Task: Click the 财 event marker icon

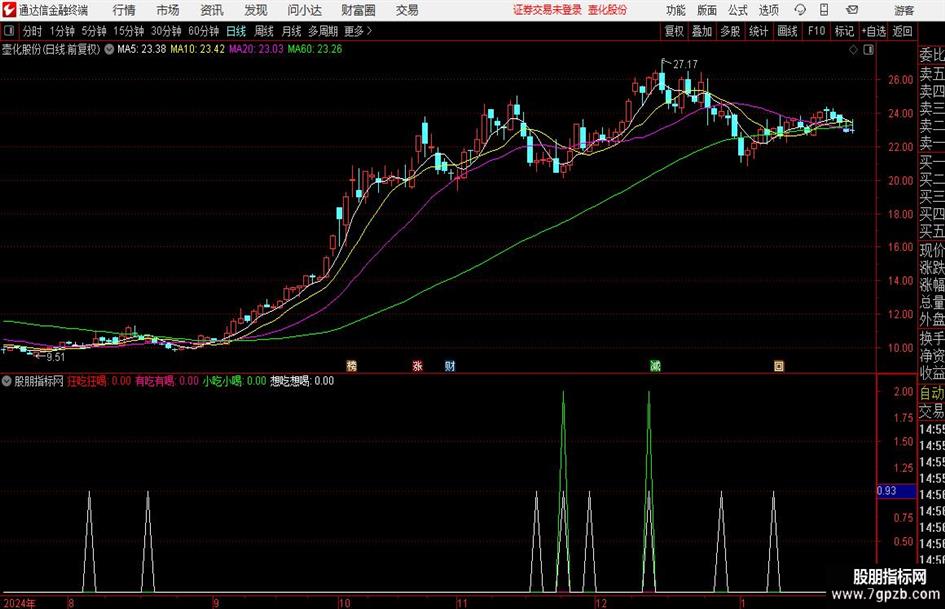Action: tap(450, 366)
